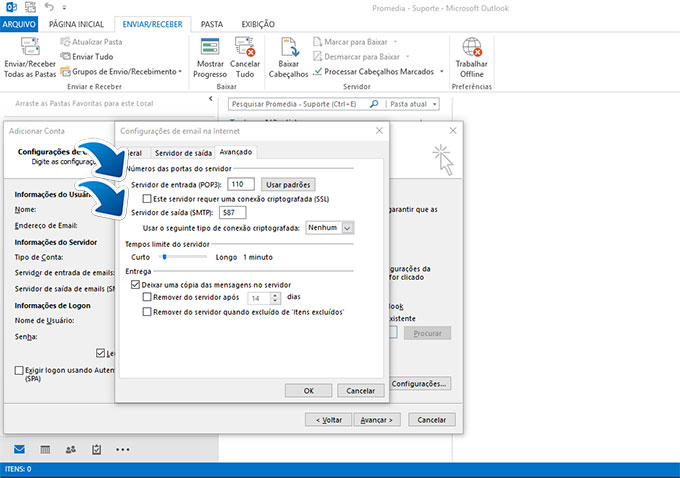Viewport: 680px width, 478px height.
Task: Click Enviar Tudo in ribbon
Action: coord(87,56)
